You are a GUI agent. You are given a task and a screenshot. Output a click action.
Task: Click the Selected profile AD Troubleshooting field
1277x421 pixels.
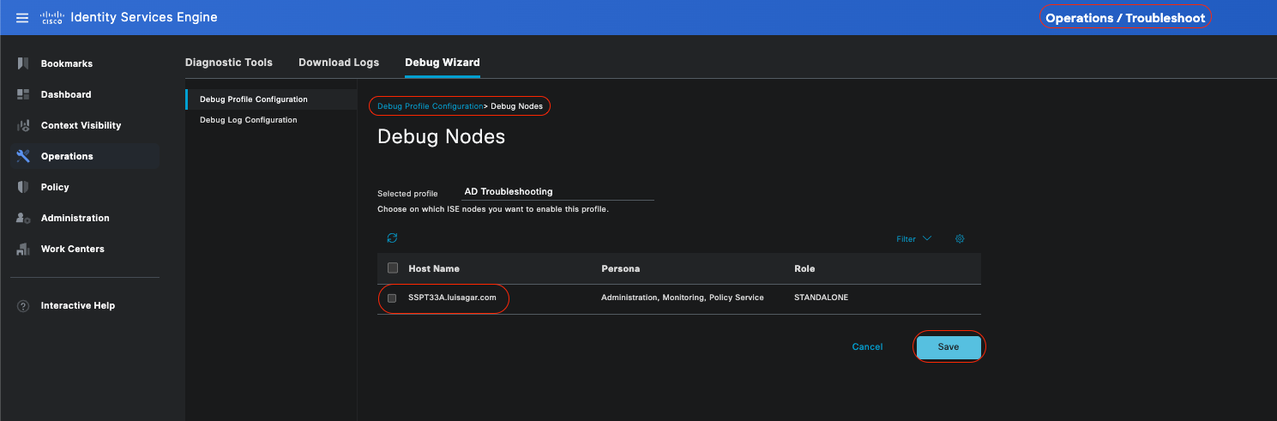click(x=558, y=192)
